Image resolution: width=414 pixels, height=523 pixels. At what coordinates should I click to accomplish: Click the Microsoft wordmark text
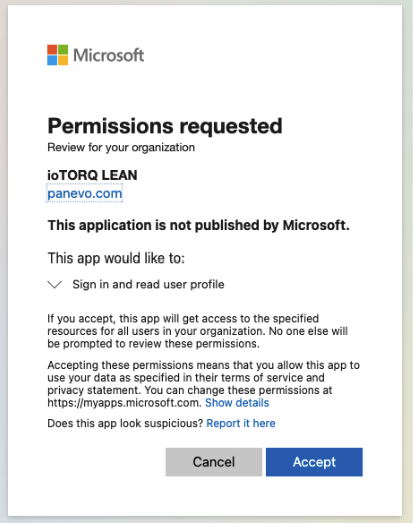(109, 55)
